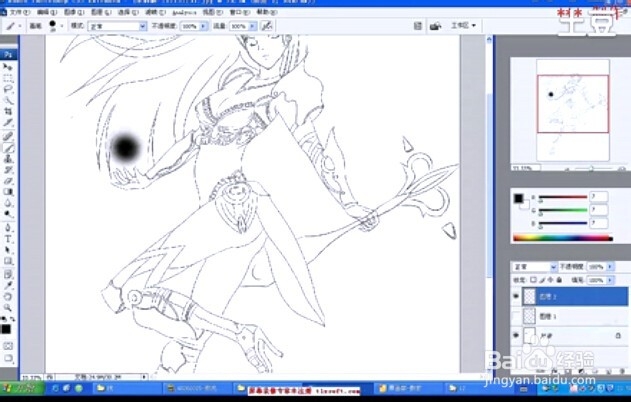The width and height of the screenshot is (631, 402).
Task: Select the Slice tool
Action: pos(8,123)
